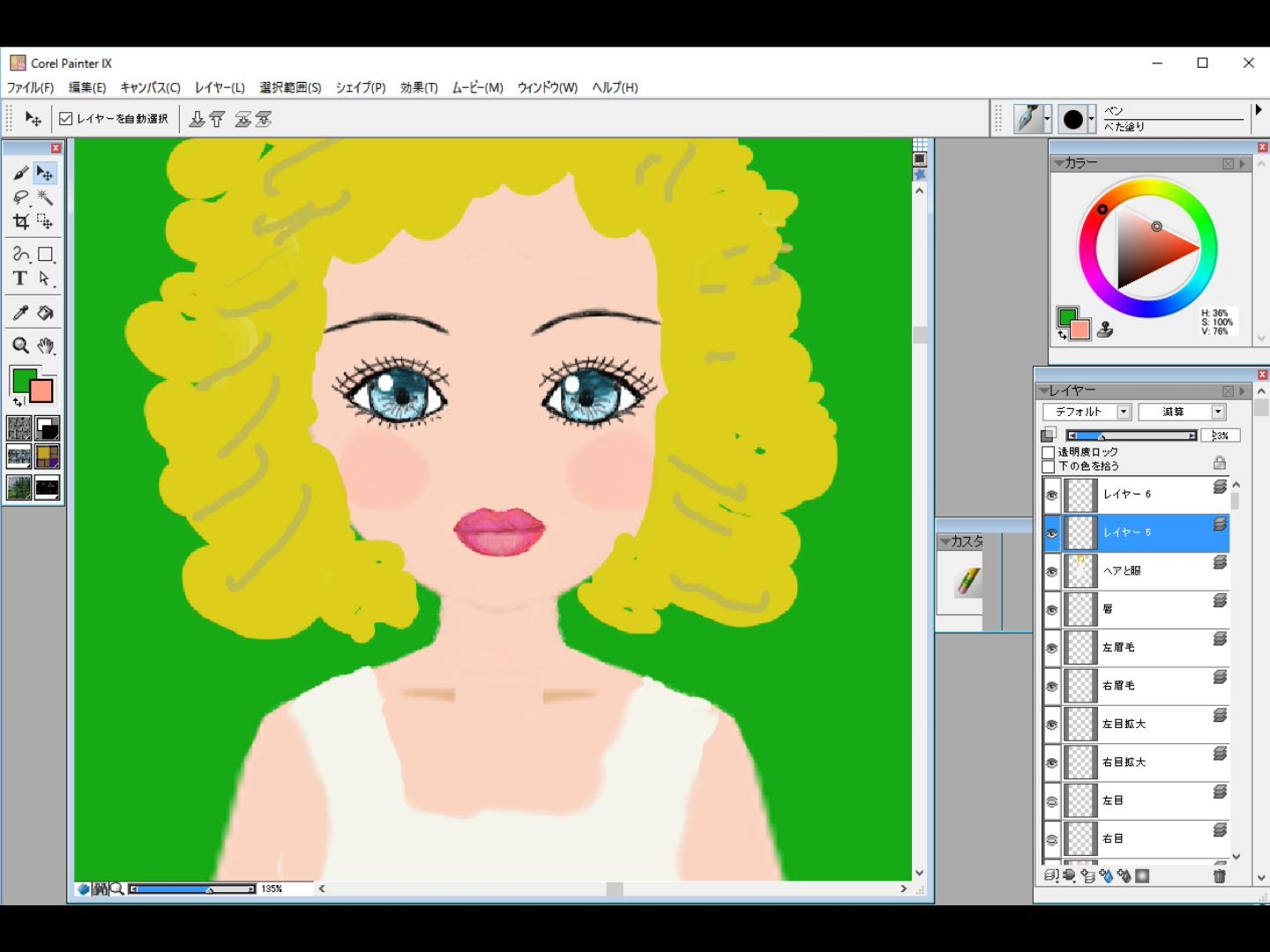Hide the レイヤー 5 layer

coord(1051,533)
